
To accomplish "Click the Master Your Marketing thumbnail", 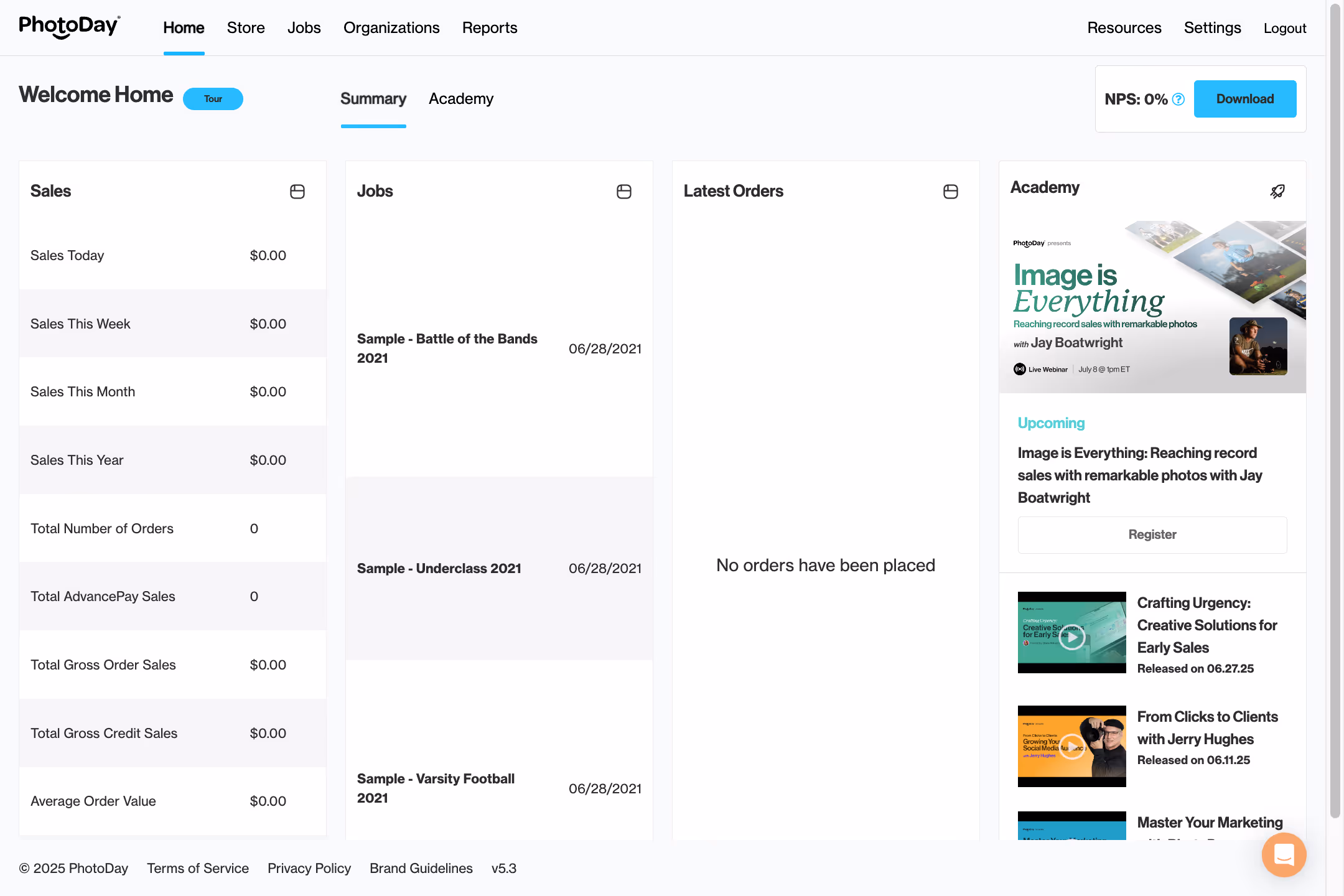I will (1071, 826).
